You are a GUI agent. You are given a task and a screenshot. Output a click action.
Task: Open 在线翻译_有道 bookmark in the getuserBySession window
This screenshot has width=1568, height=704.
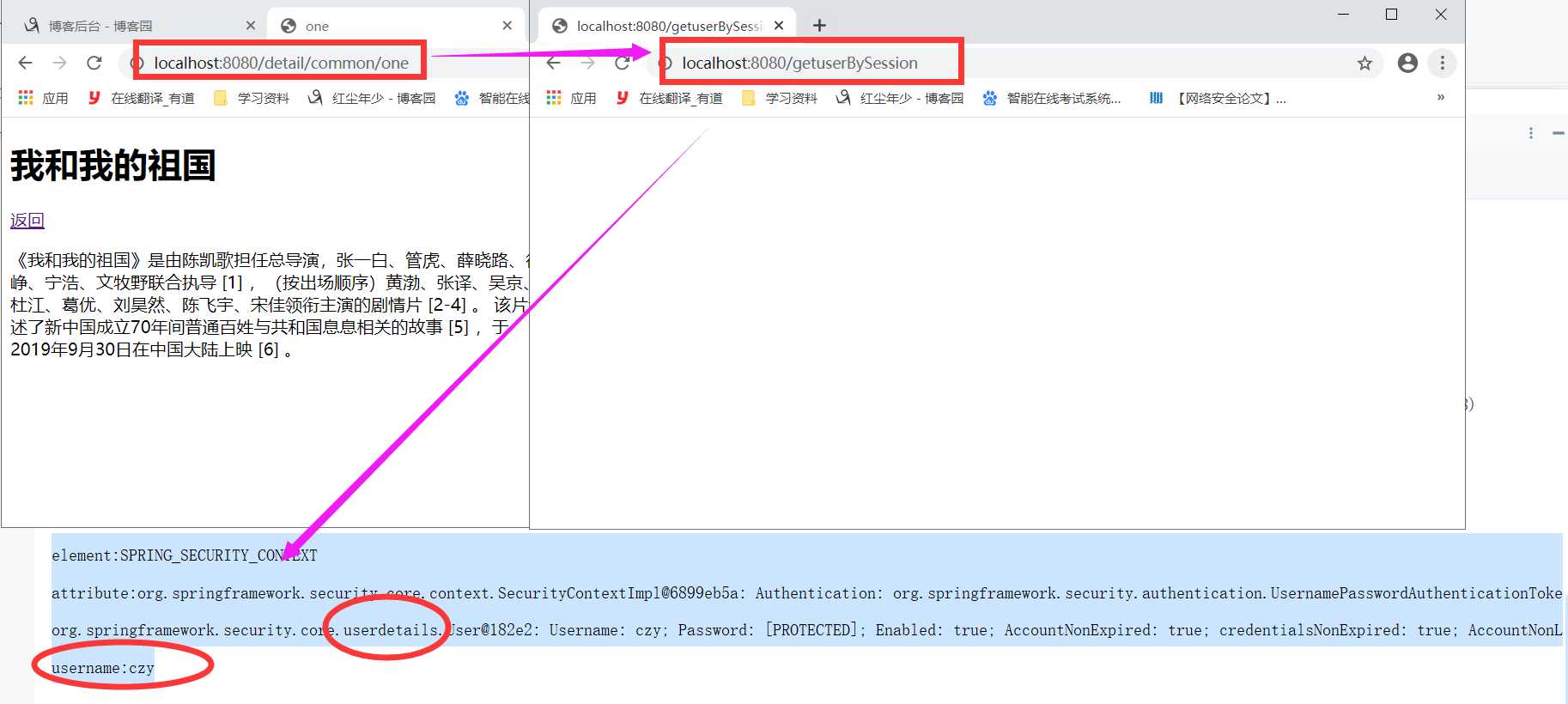pyautogui.click(x=670, y=98)
